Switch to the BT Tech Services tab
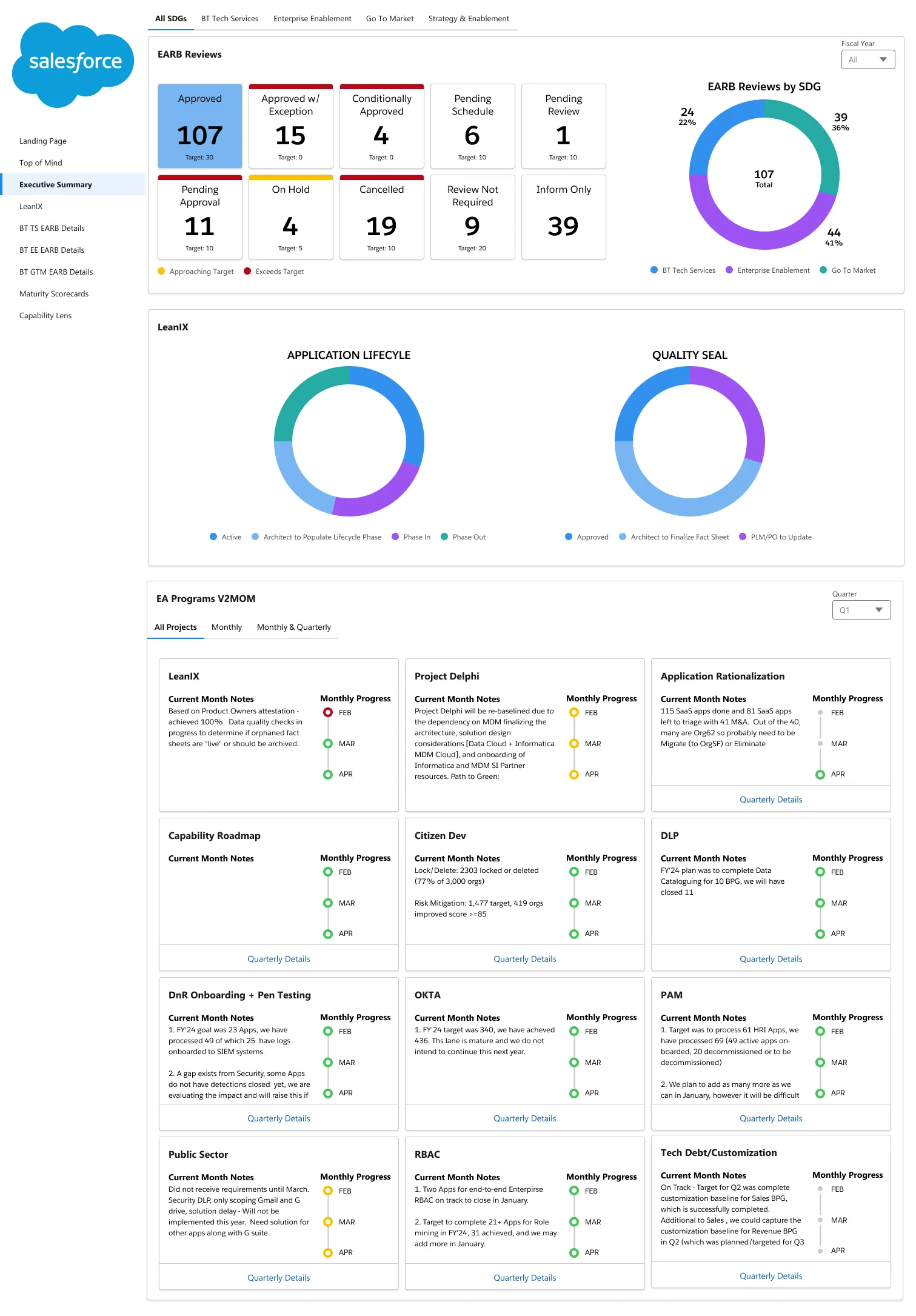This screenshot has height=1316, width=916. tap(230, 19)
